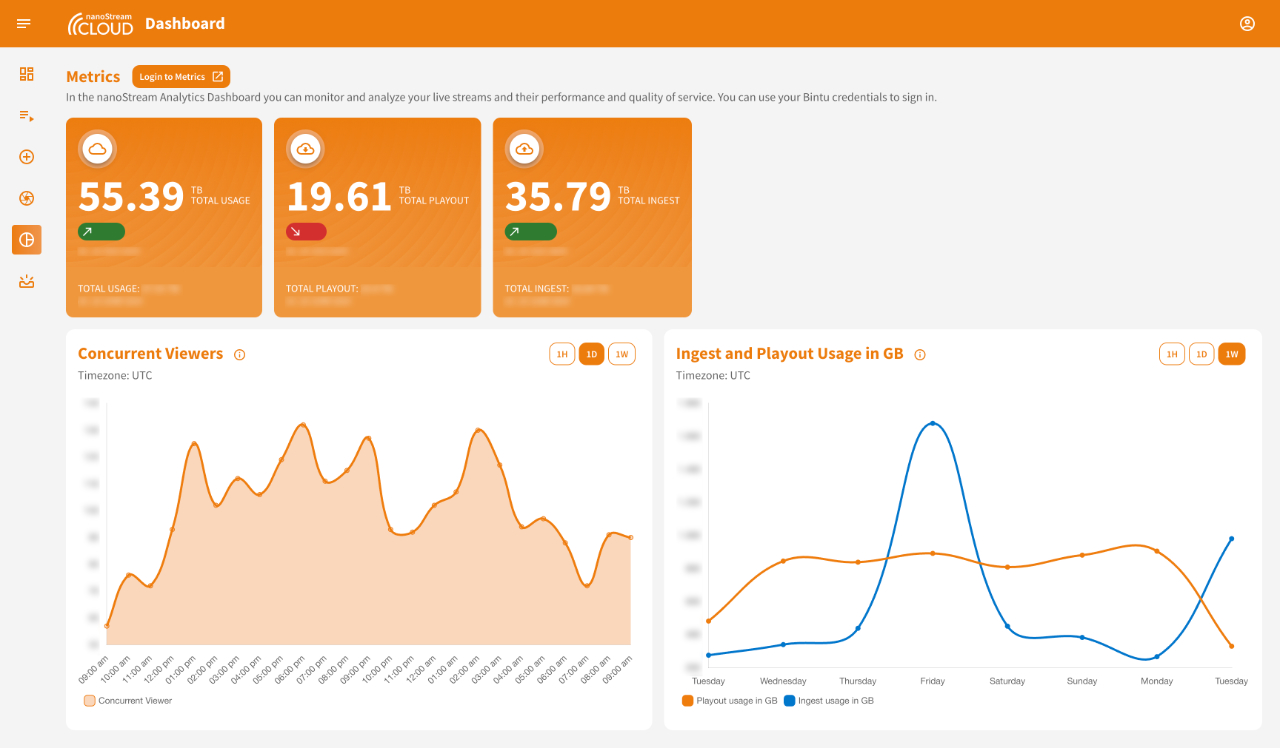Screen dimensions: 1280x748
Task: Click the cloud upload icon on Total Ingest card
Action: [x=524, y=149]
